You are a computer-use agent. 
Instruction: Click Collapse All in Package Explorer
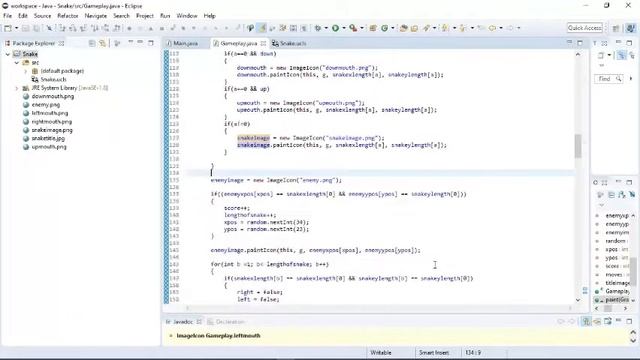point(92,43)
